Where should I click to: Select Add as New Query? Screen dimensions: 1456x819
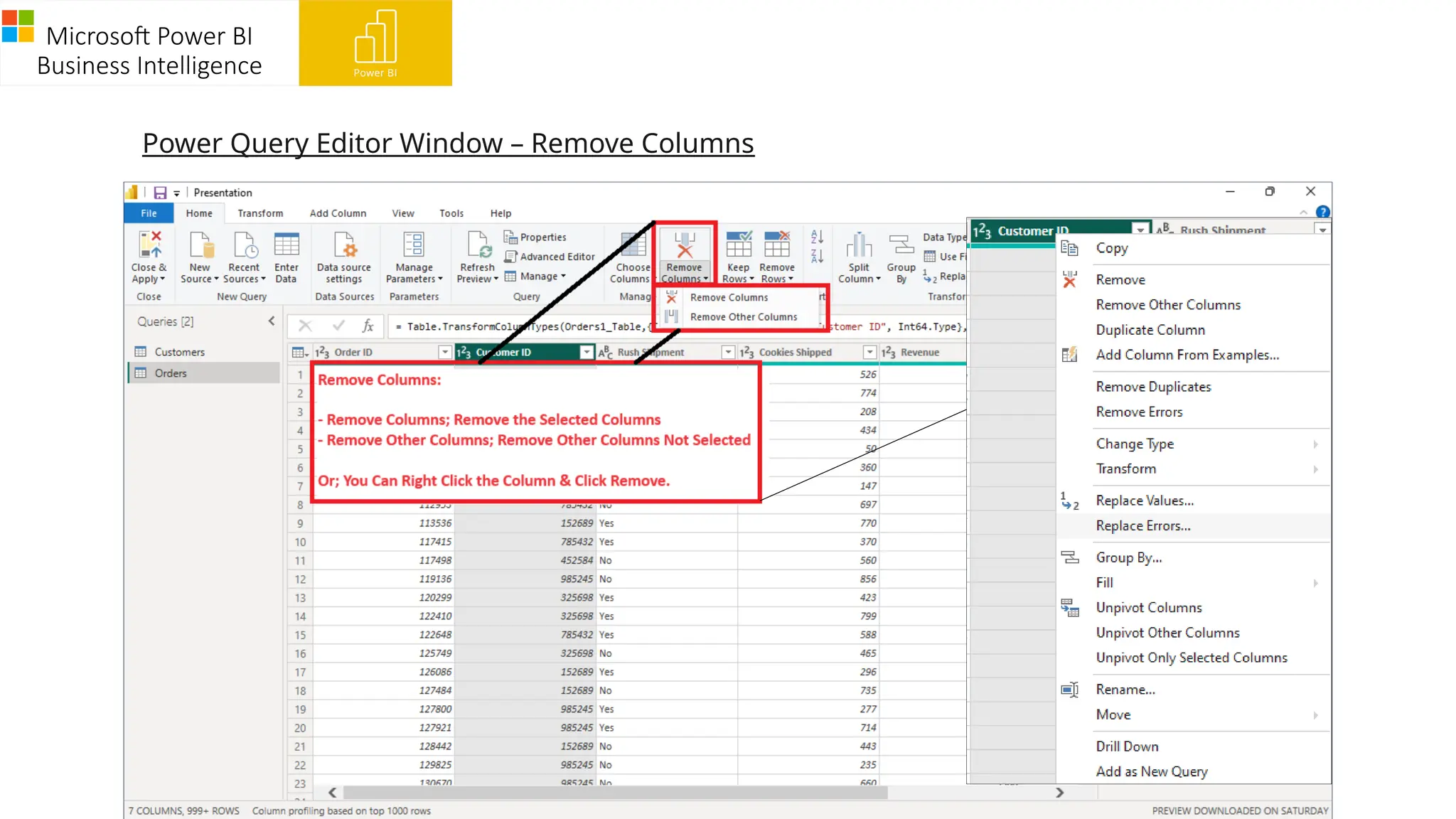coord(1152,771)
